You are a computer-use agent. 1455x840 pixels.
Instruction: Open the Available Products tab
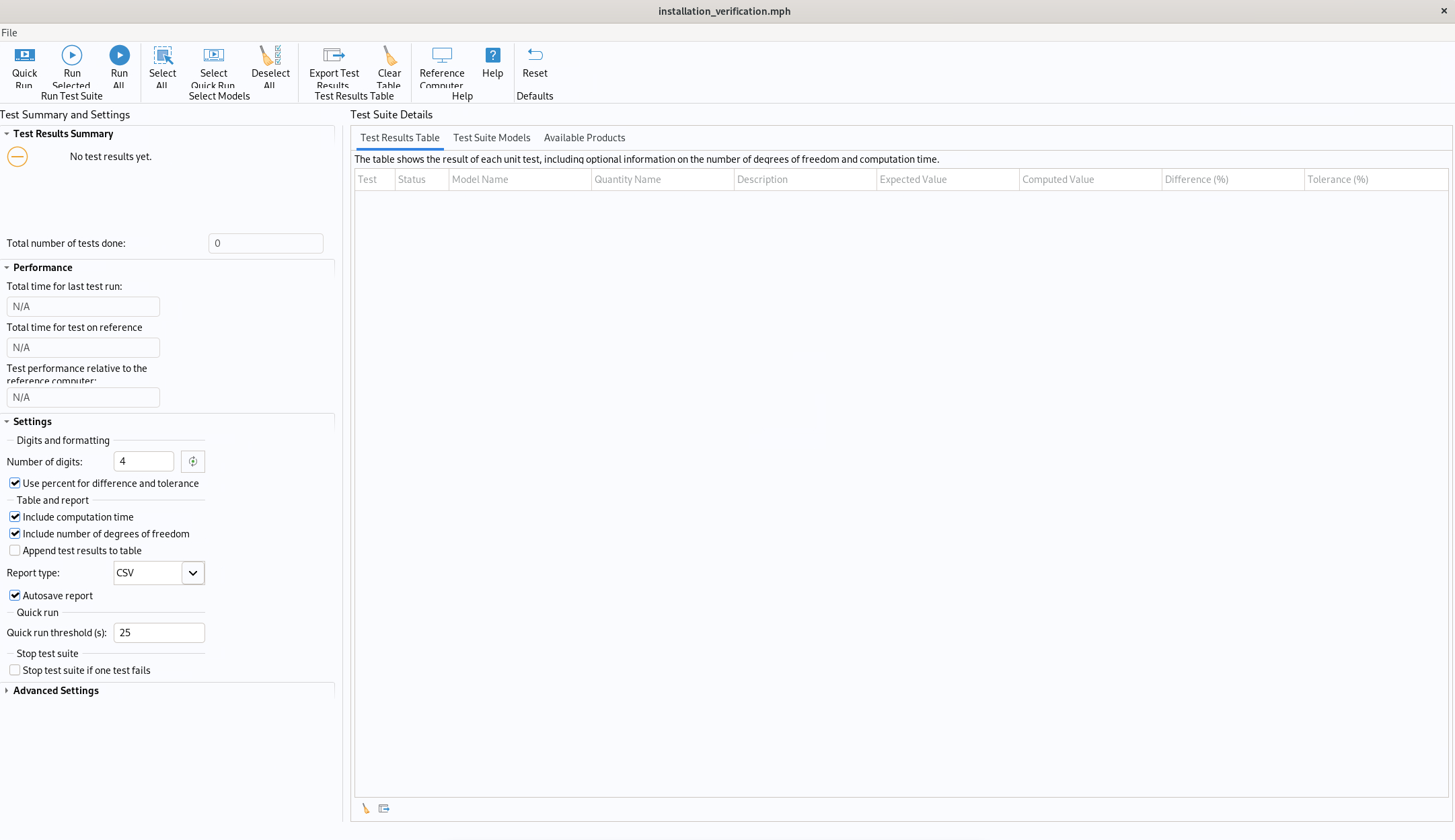pyautogui.click(x=585, y=138)
